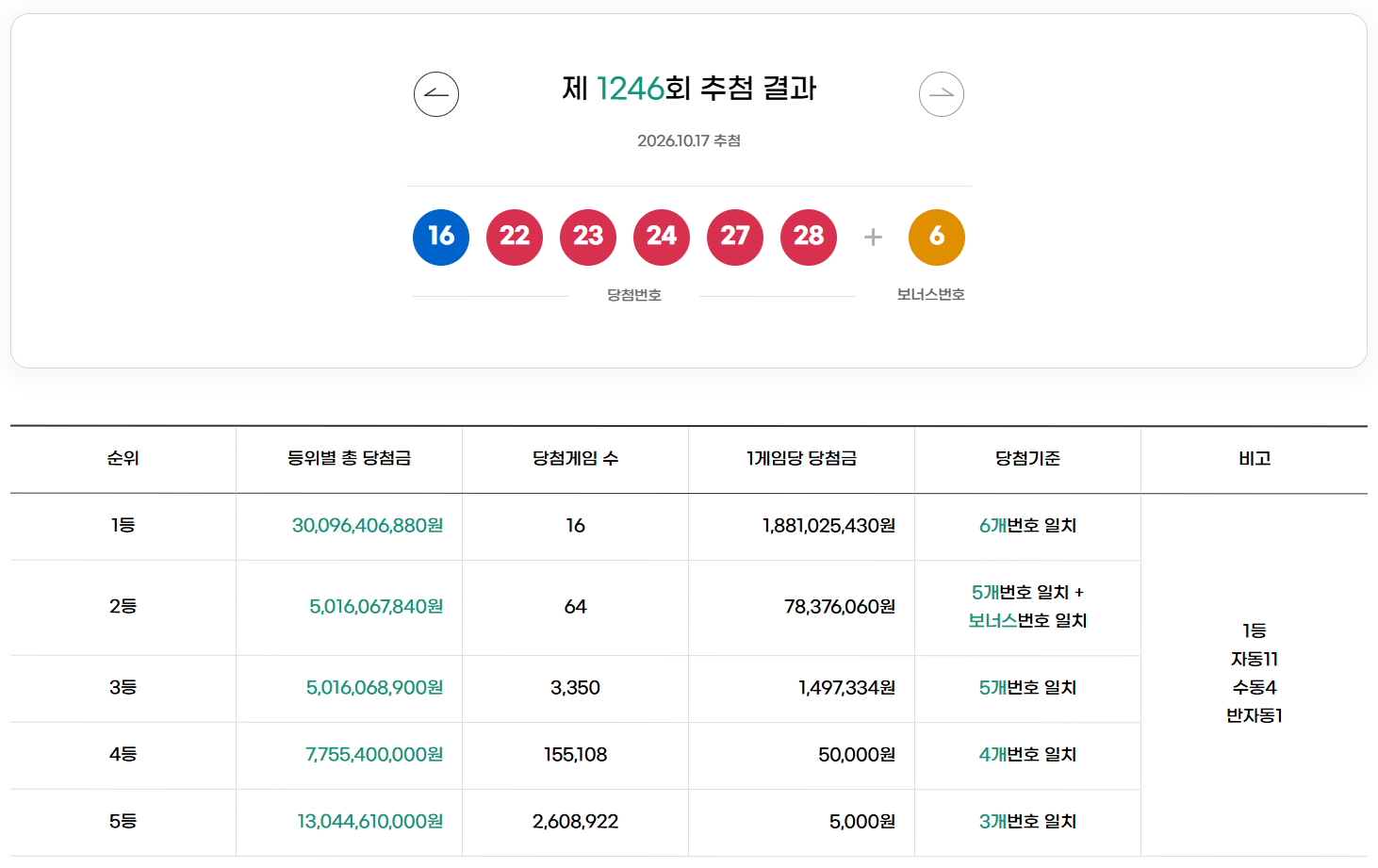The height and width of the screenshot is (868, 1378).
Task: Click the blue winning ball 16
Action: click(x=441, y=237)
